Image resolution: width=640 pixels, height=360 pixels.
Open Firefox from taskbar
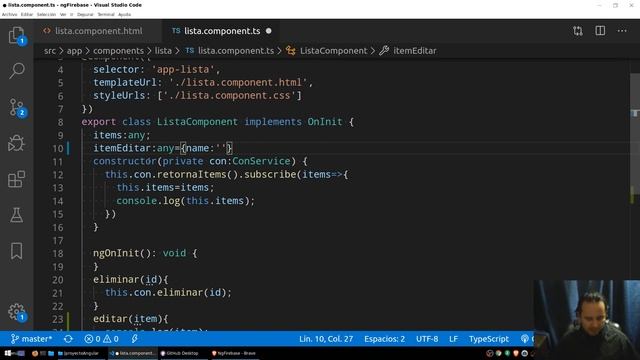point(35,353)
